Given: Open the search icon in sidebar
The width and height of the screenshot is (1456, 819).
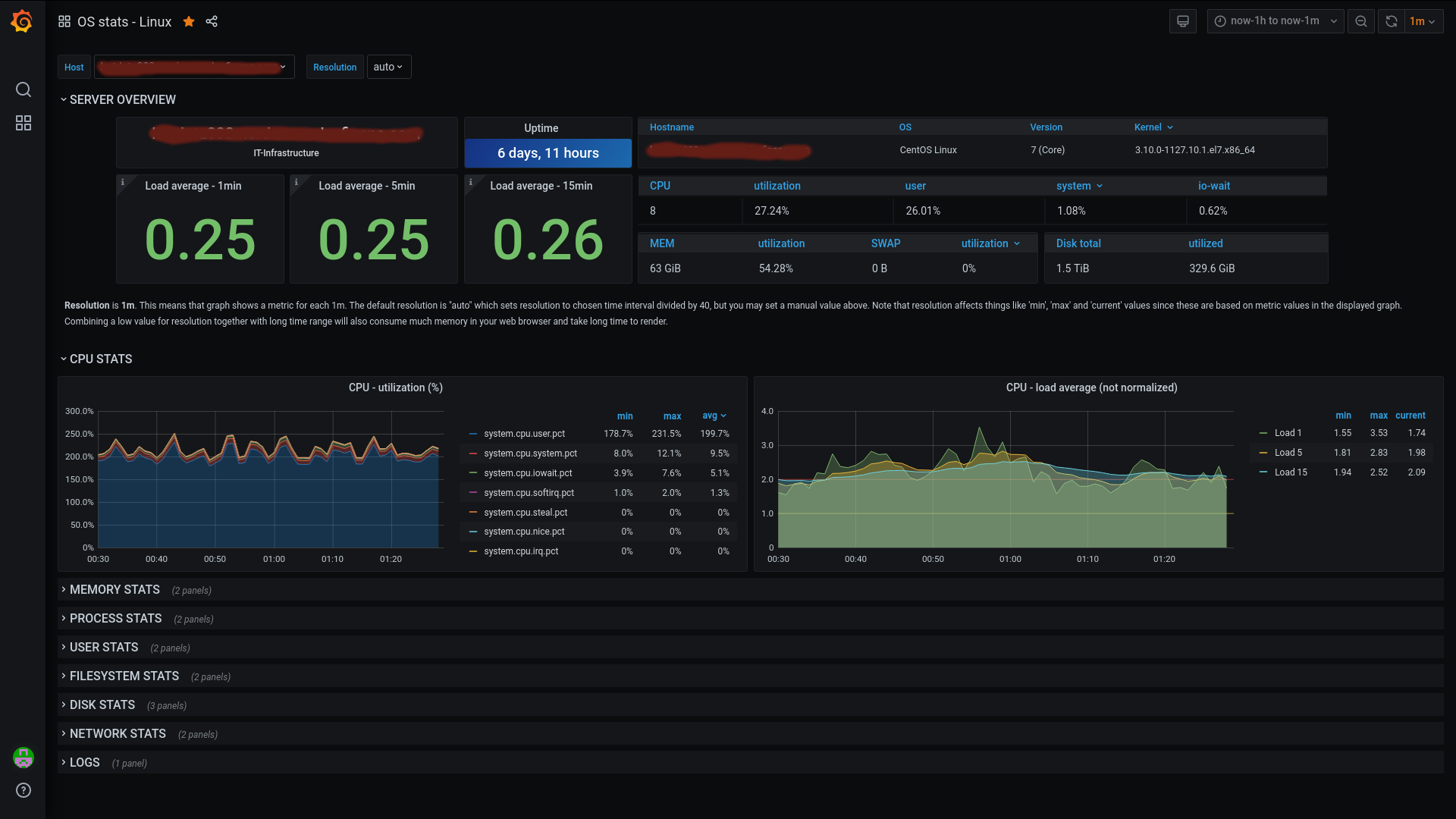Looking at the screenshot, I should click(24, 89).
